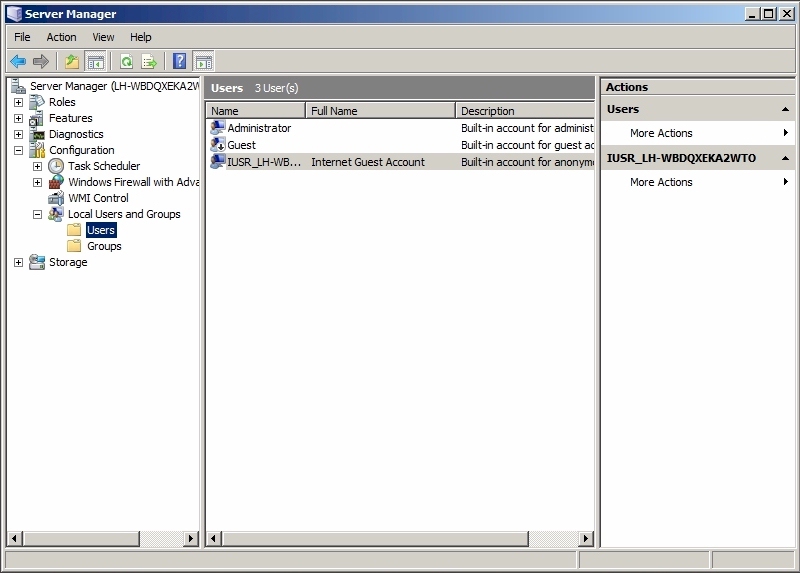Select the Groups tree item

click(x=104, y=246)
